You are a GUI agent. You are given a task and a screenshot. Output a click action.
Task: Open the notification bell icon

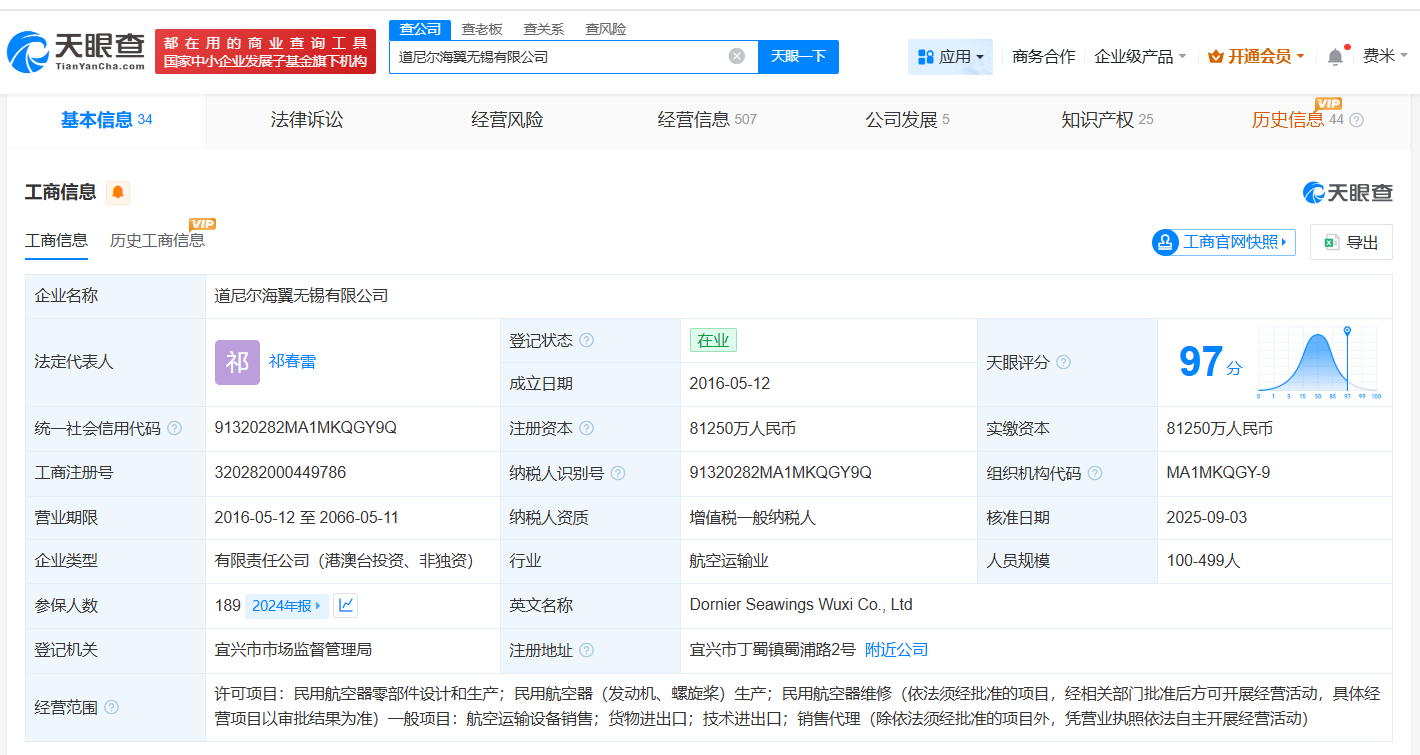pyautogui.click(x=1334, y=56)
